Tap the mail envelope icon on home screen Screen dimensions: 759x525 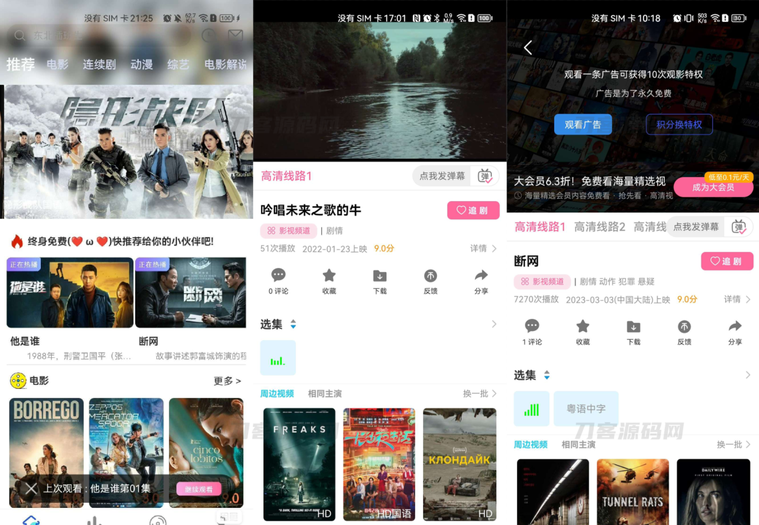pyautogui.click(x=235, y=35)
